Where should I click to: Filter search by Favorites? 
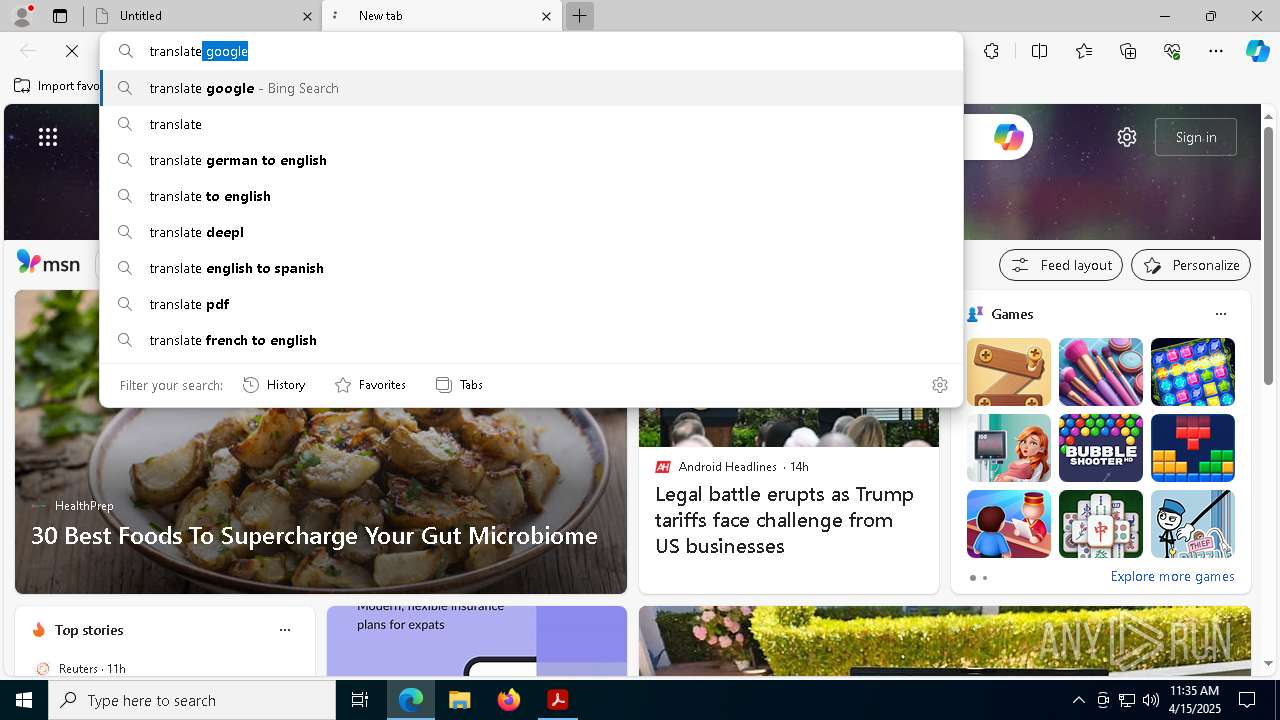coord(370,385)
